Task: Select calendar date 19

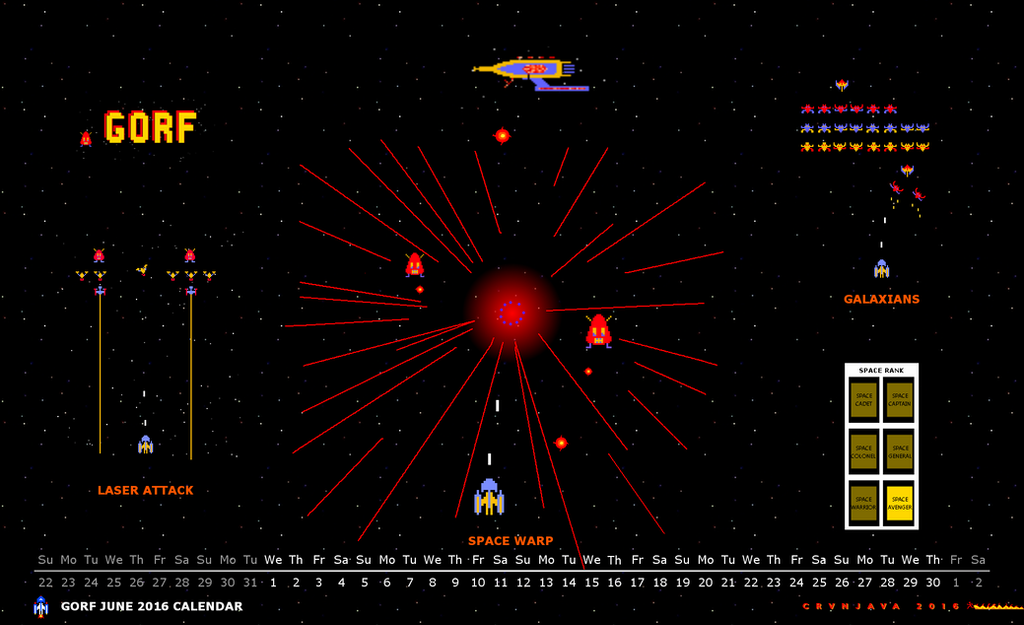Action: [x=682, y=583]
